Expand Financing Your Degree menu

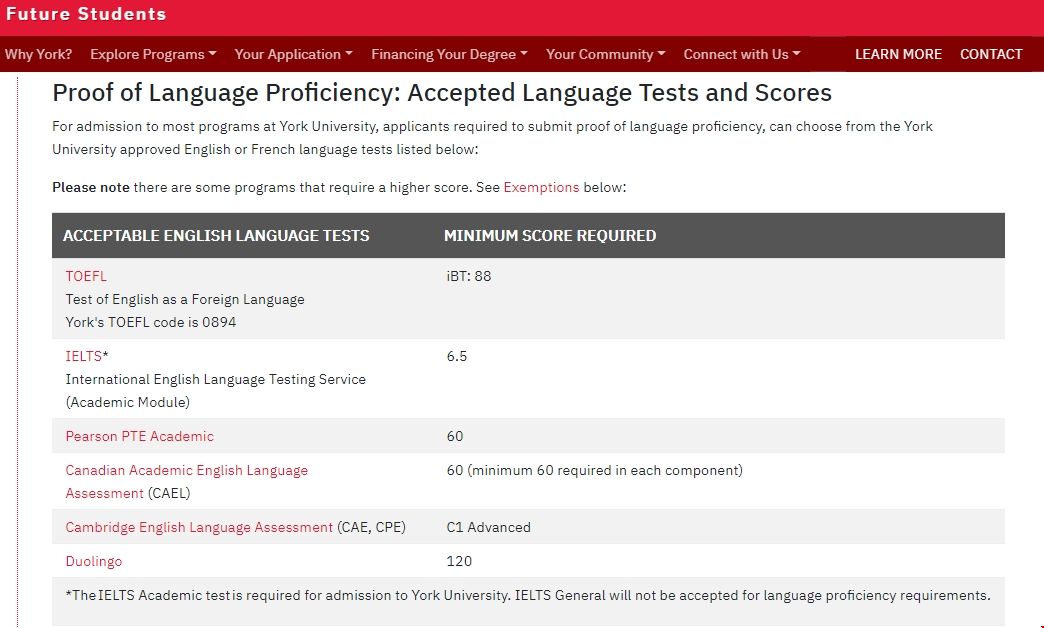click(x=449, y=54)
